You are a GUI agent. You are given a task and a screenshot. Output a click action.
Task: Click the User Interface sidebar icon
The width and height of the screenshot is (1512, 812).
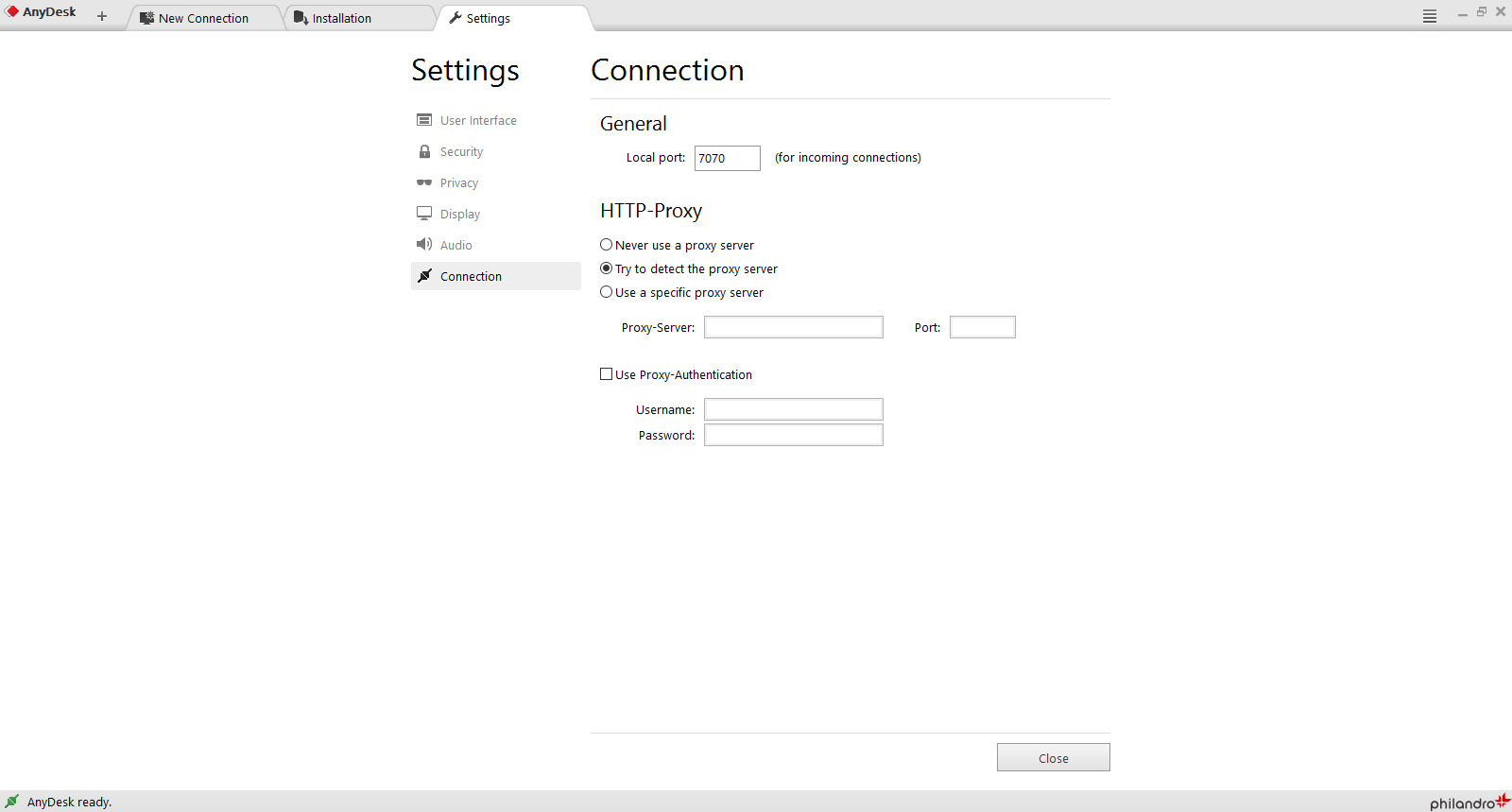[x=424, y=120]
